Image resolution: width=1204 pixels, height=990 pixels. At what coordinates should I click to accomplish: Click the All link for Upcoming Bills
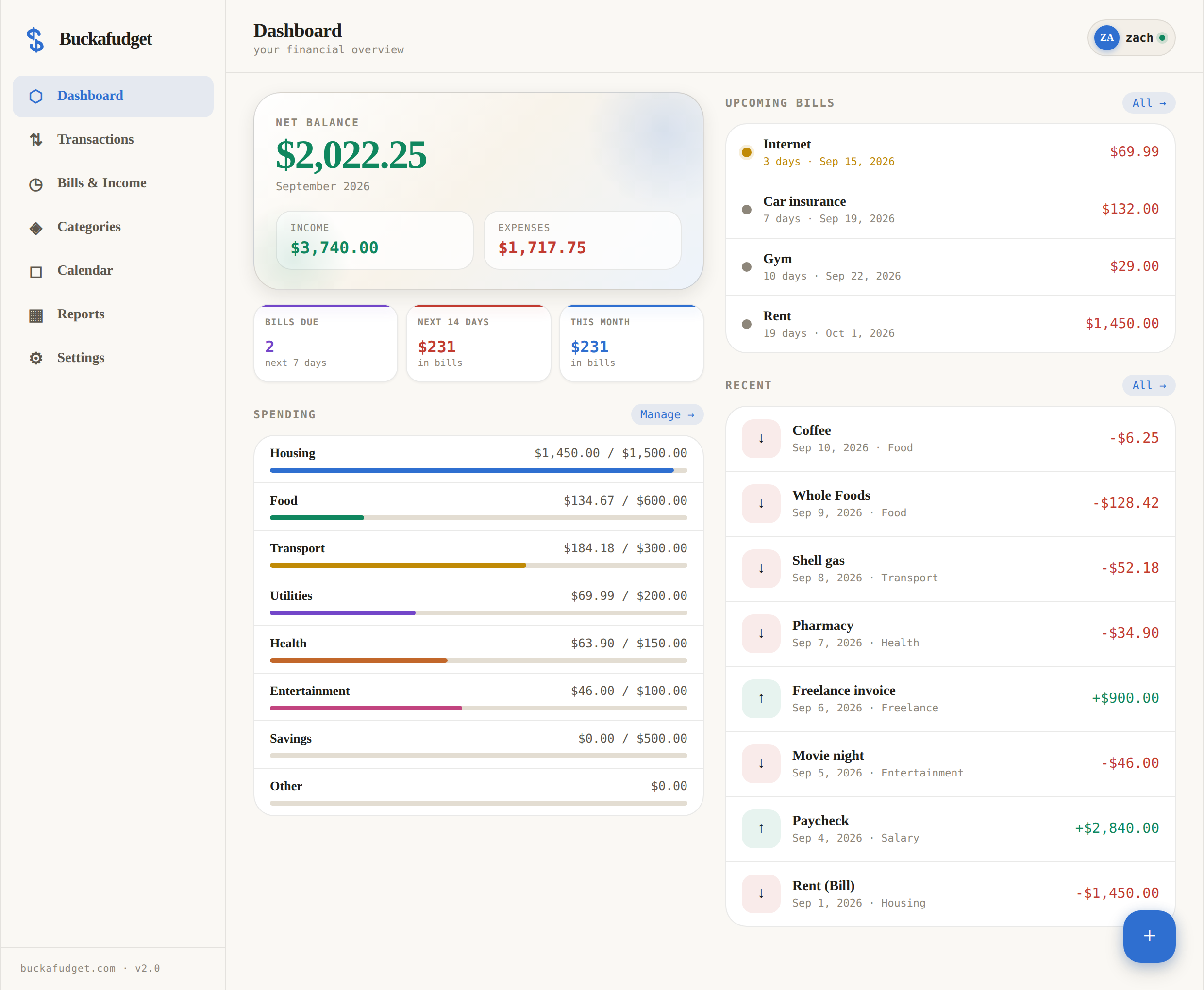(1149, 103)
